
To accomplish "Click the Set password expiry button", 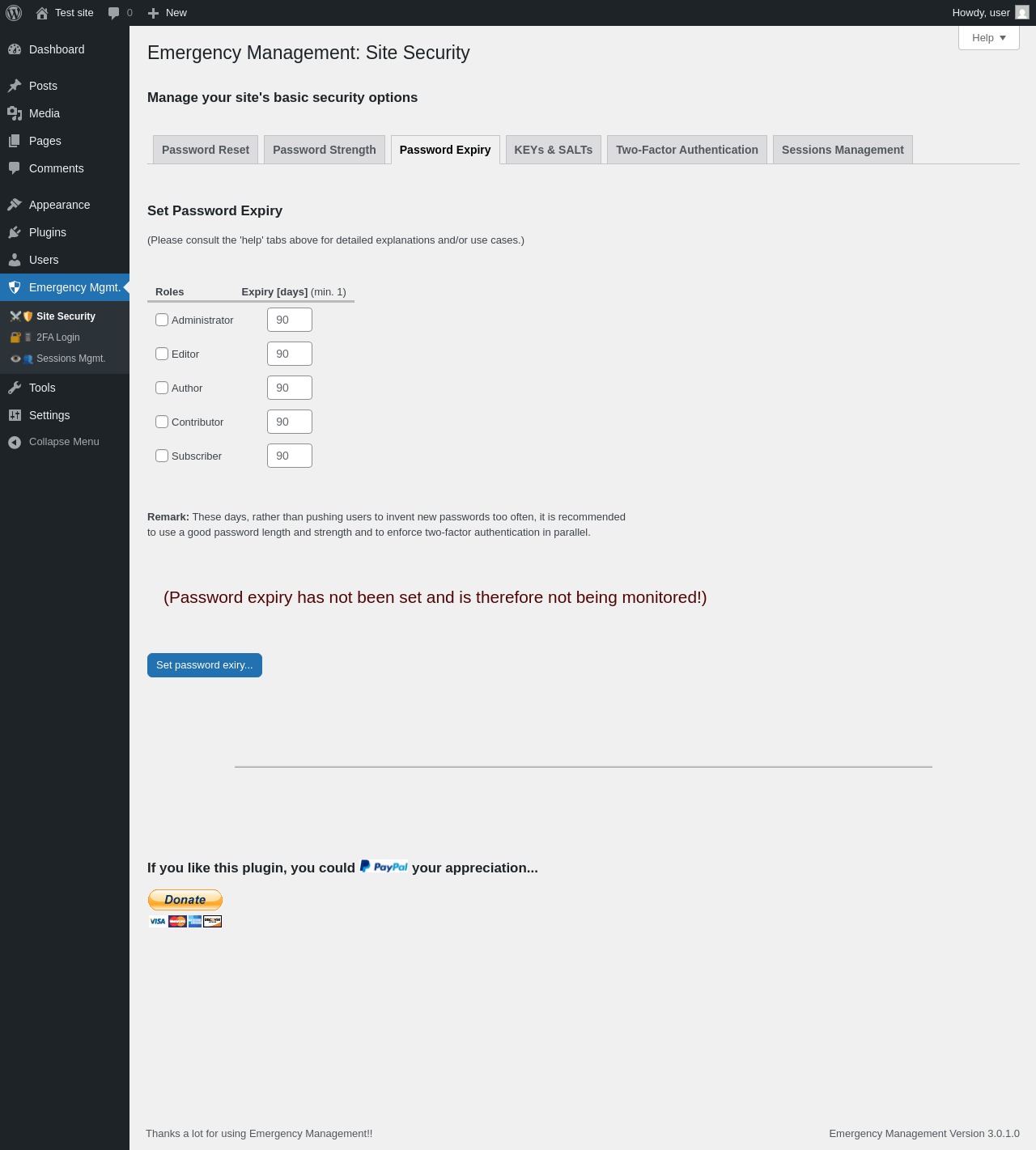I will tap(204, 665).
